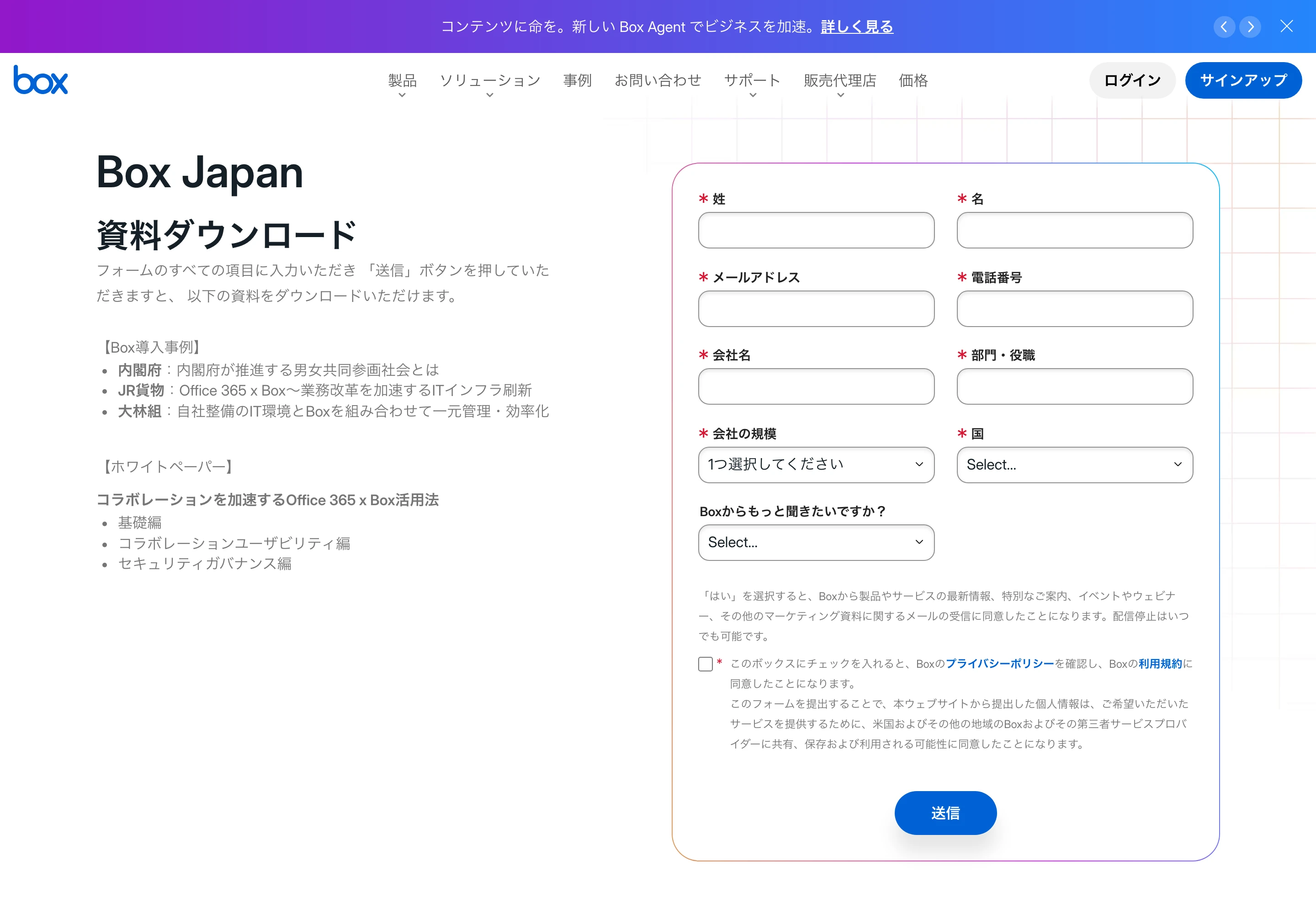This screenshot has height=919, width=1316.
Task: Open the 国 Select dropdown
Action: 1075,465
